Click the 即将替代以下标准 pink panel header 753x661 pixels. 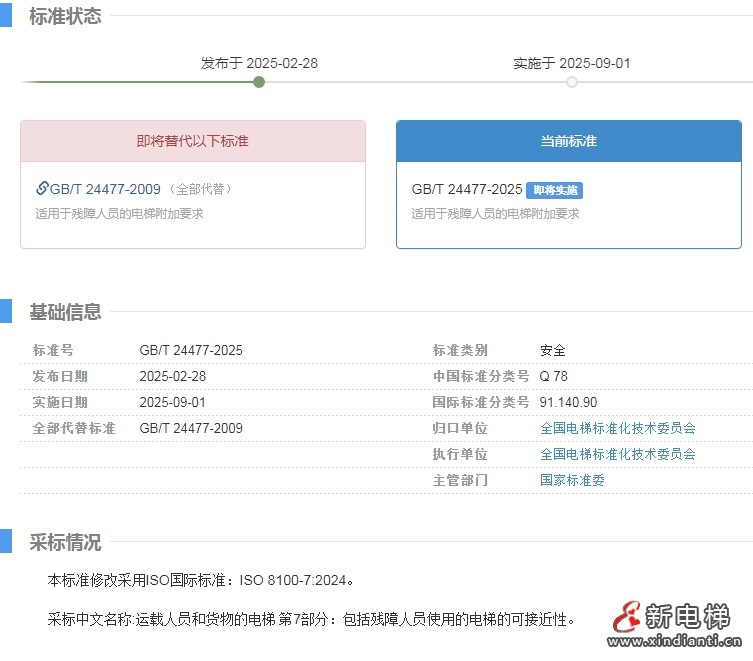click(193, 141)
